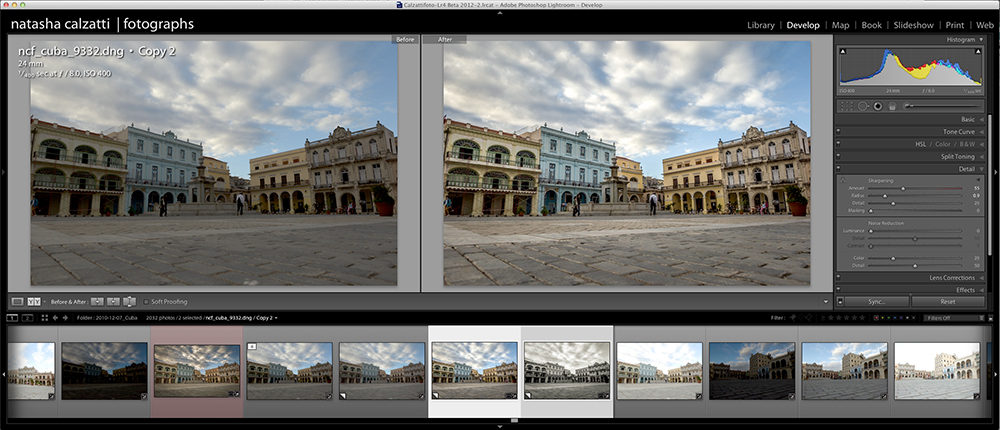Image resolution: width=1000 pixels, height=430 pixels.
Task: Select the Red Eye Correction tool
Action: (x=878, y=106)
